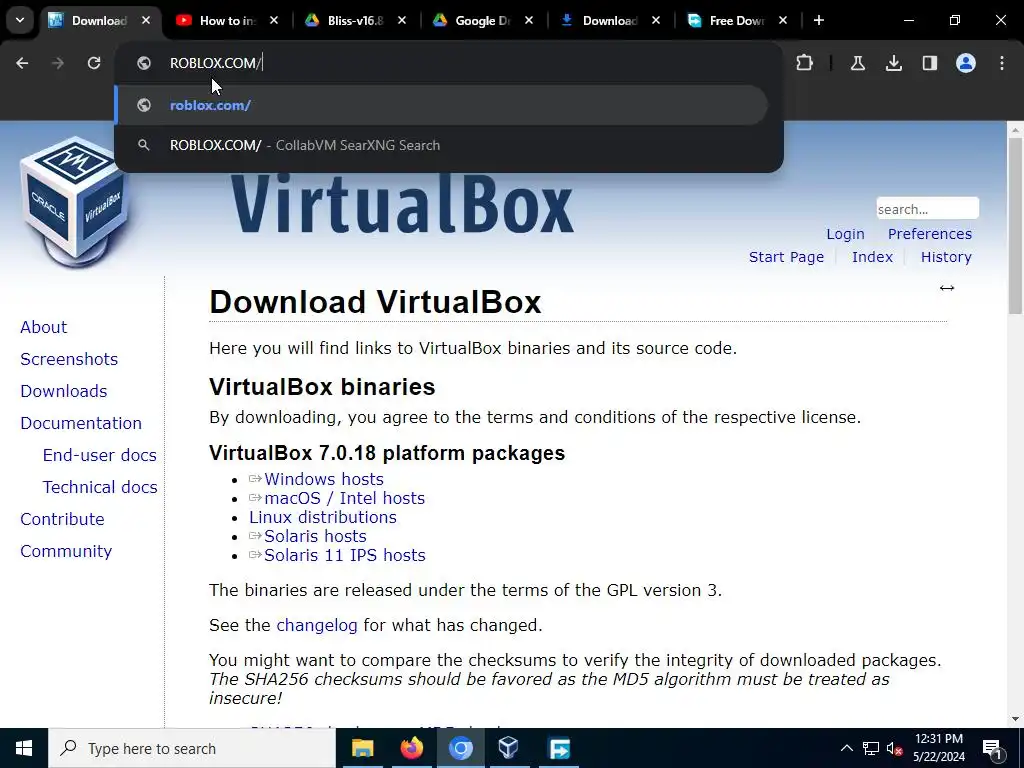Open About in the sidebar
The height and width of the screenshot is (768, 1024).
point(44,327)
